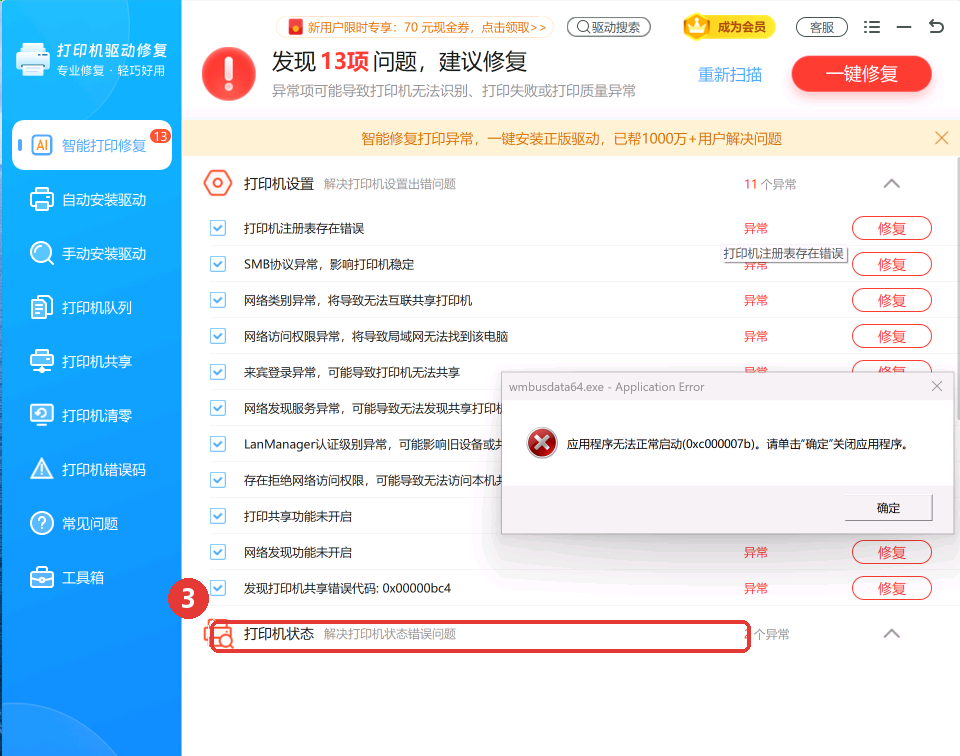Click the crown icon for 成为会员

696,27
